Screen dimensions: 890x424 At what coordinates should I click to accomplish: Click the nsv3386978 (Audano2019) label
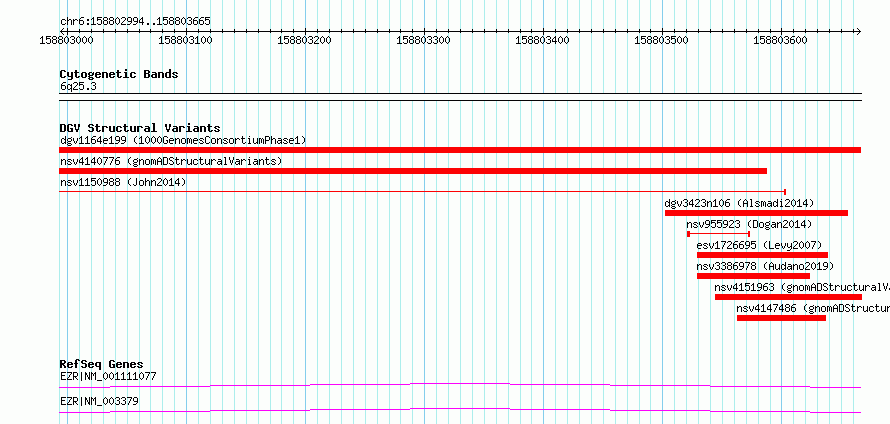765,266
